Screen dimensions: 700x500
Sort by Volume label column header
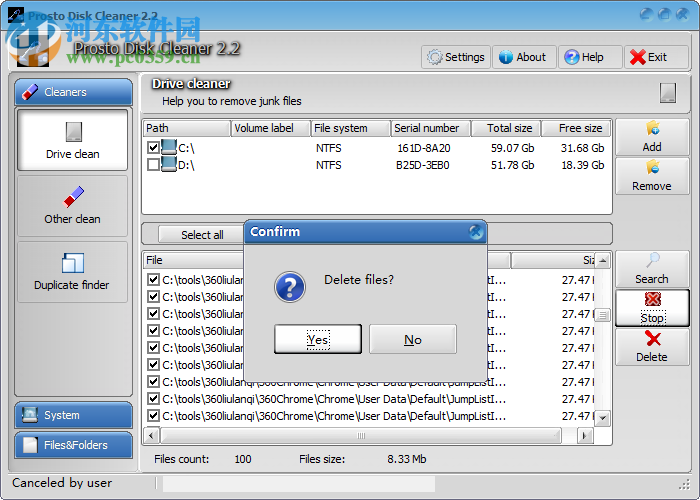tap(270, 128)
